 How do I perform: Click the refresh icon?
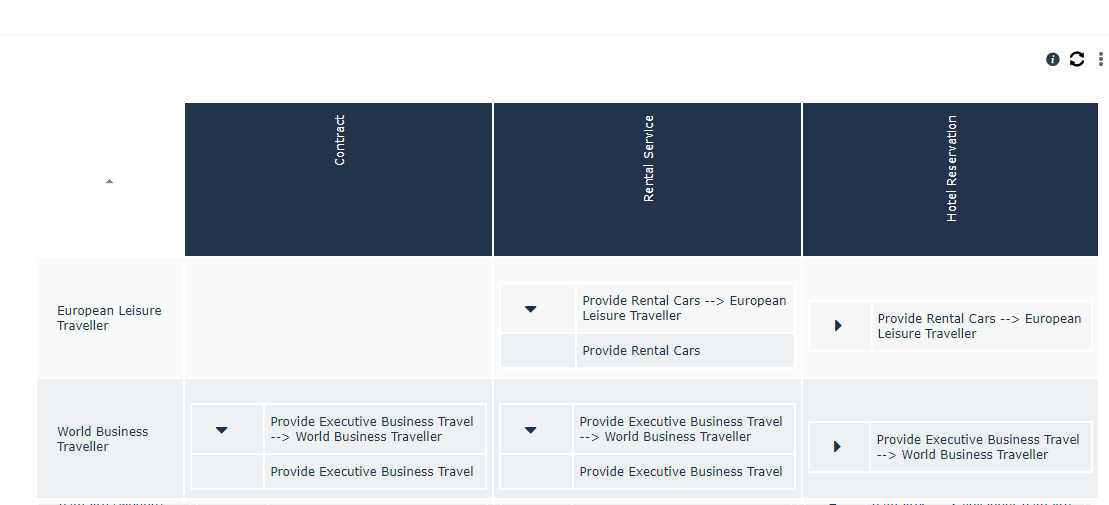pos(1077,59)
